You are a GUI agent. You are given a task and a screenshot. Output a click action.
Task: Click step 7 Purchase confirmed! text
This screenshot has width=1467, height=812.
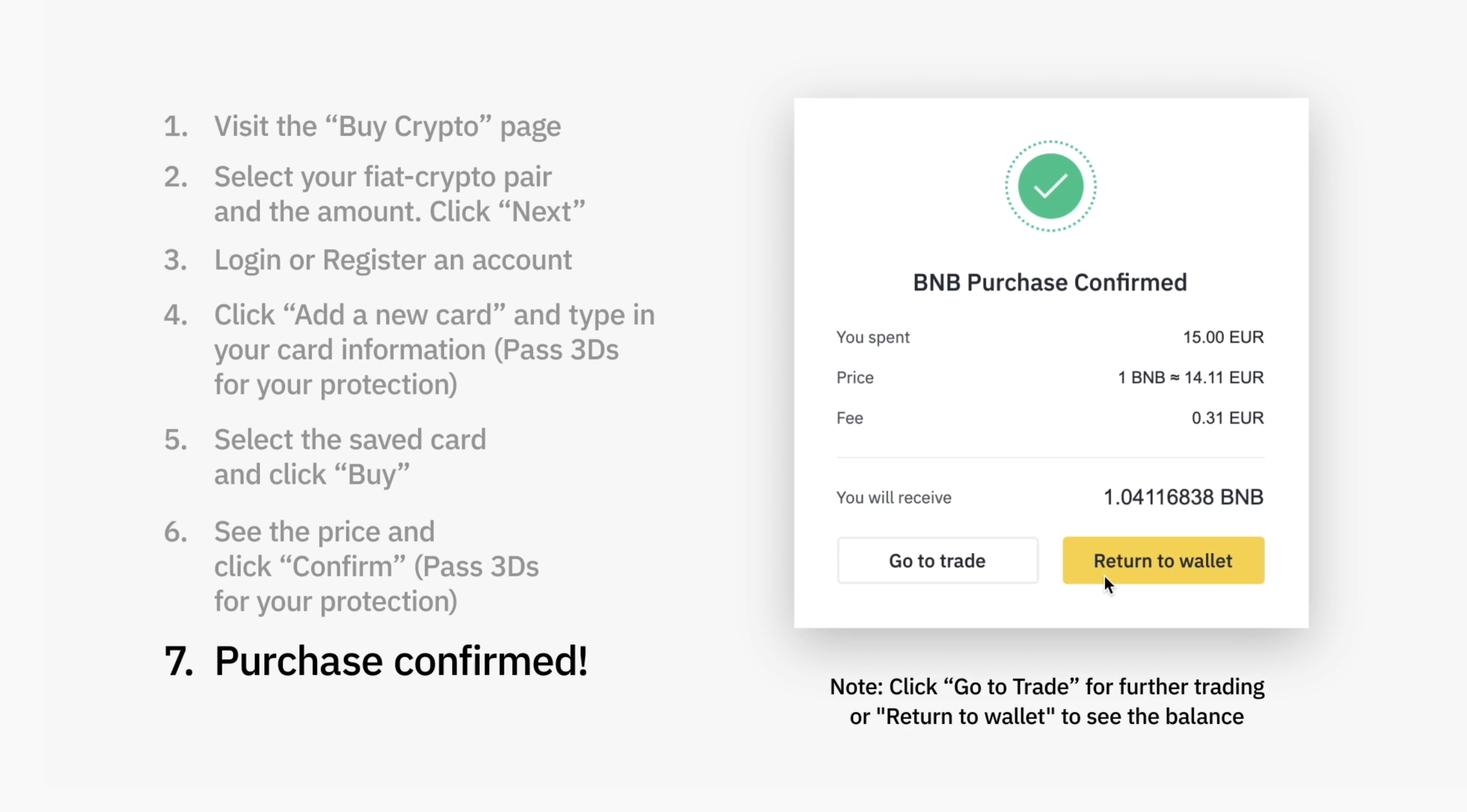click(376, 661)
